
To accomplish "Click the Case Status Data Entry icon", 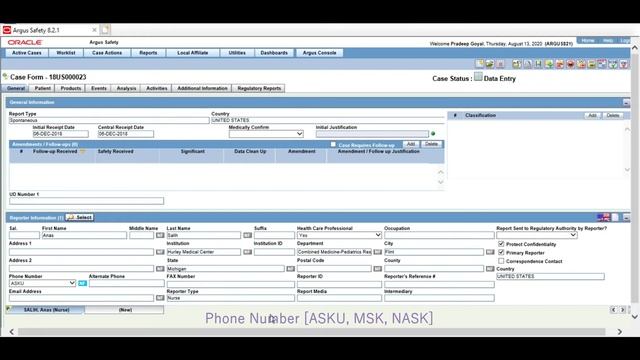I will 478,76.
